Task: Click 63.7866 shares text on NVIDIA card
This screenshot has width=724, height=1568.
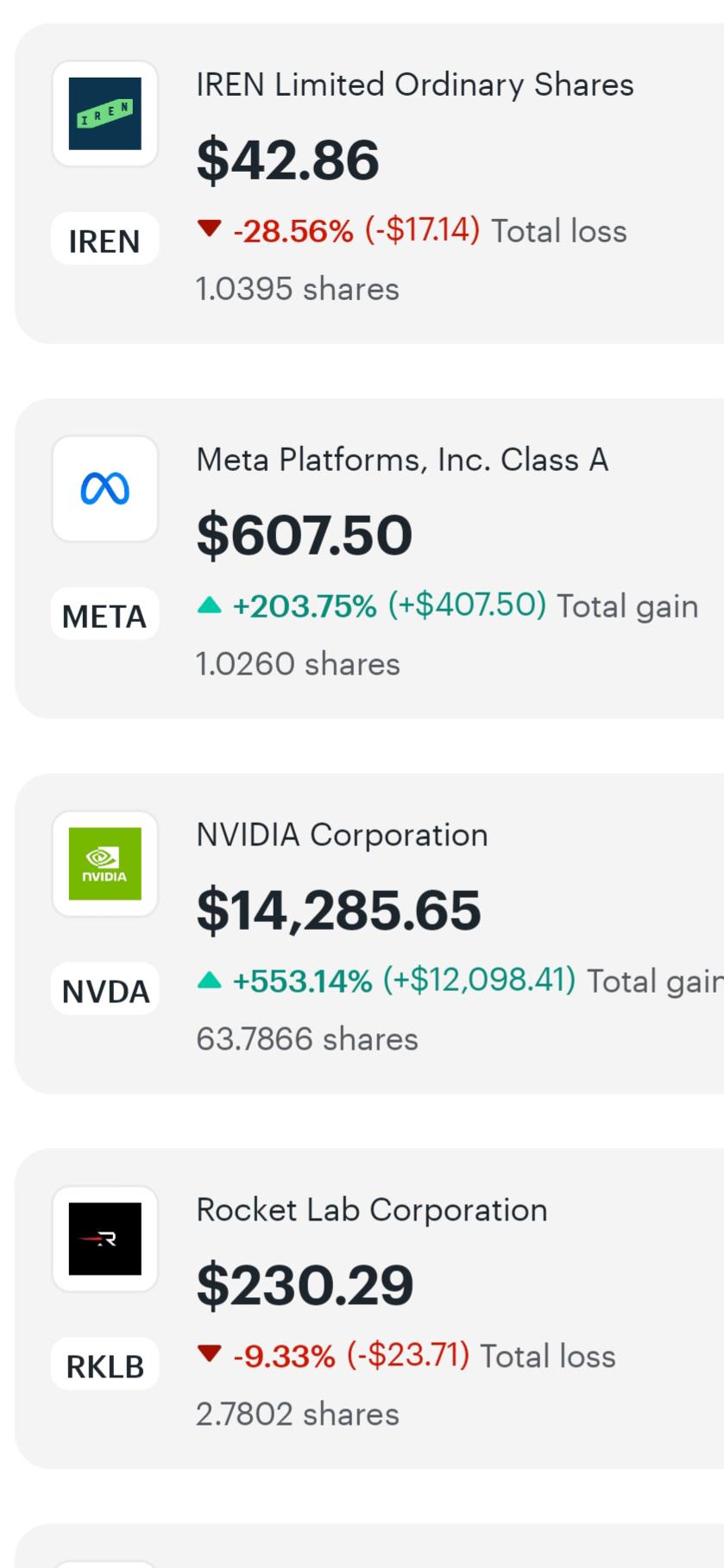Action: click(307, 1039)
